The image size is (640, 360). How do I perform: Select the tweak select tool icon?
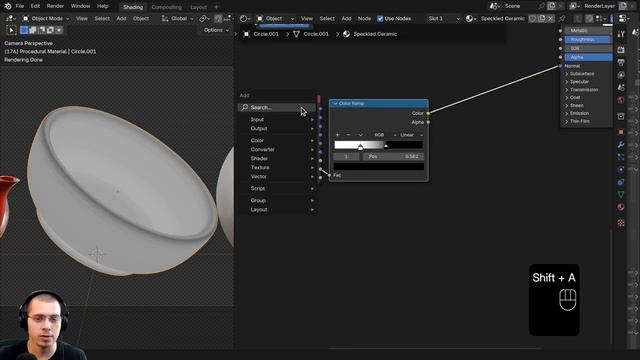point(11,30)
